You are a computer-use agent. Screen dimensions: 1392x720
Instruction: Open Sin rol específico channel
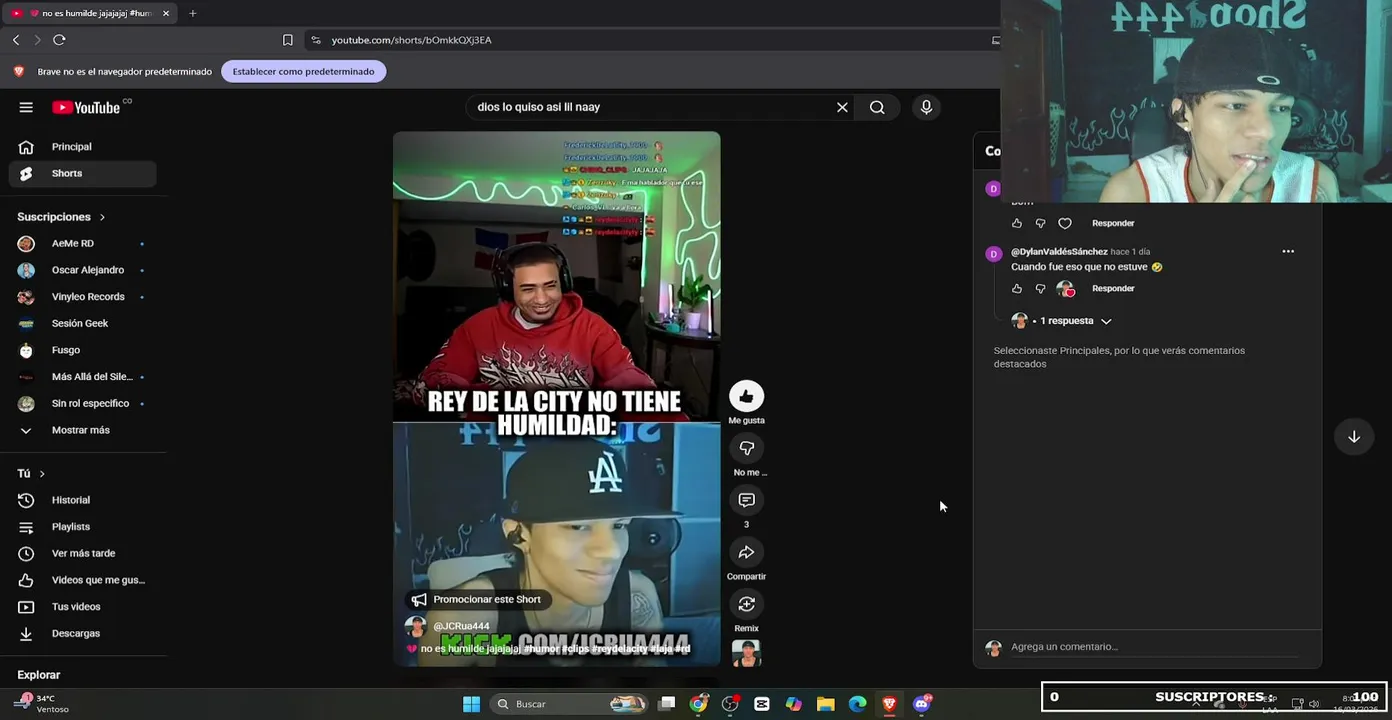coord(83,403)
